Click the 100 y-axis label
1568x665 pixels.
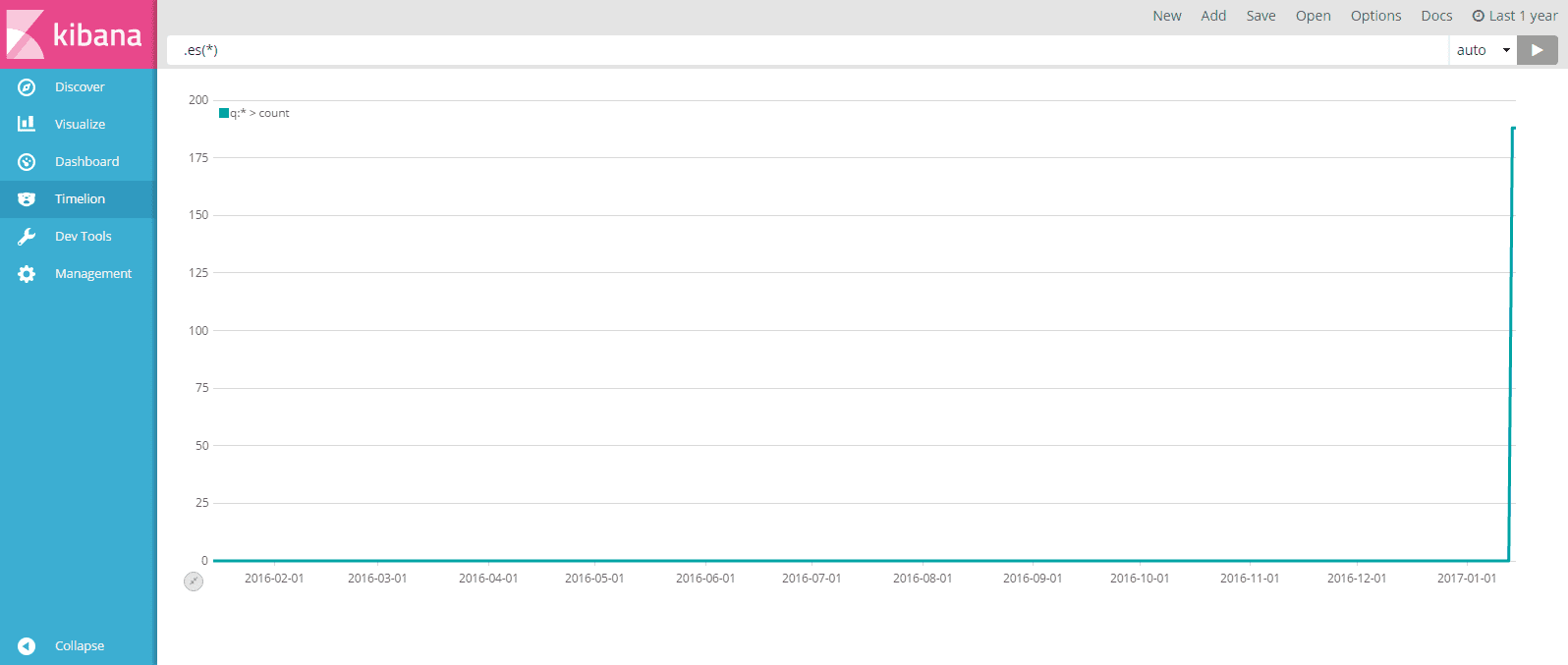[x=198, y=331]
